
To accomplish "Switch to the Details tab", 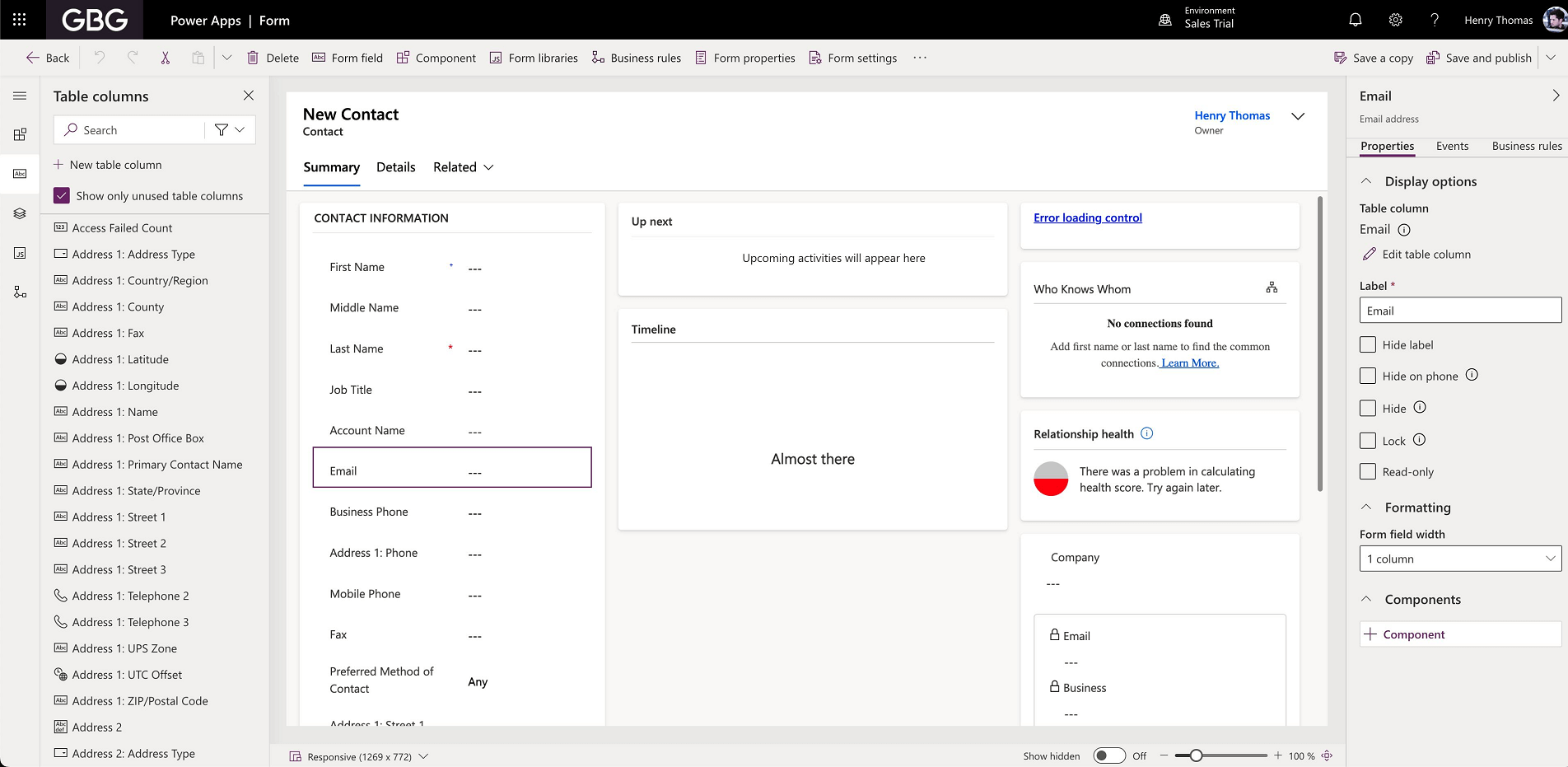I will pyautogui.click(x=395, y=166).
